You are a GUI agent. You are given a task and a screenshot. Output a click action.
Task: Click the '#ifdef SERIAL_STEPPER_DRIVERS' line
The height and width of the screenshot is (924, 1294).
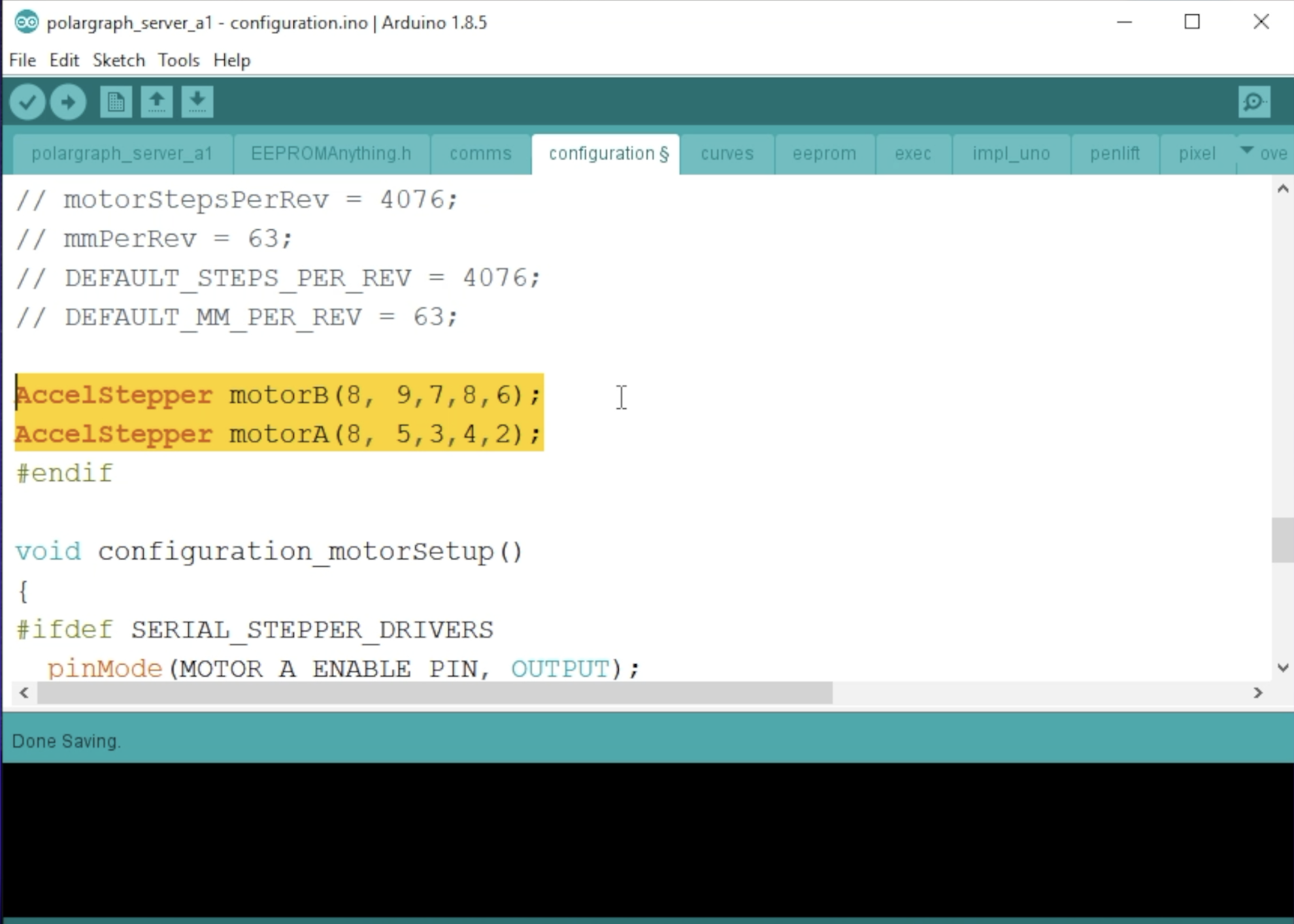click(255, 630)
